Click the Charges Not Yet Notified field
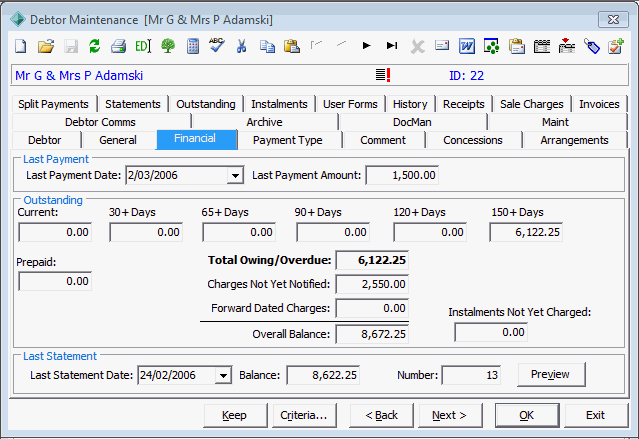This screenshot has height=439, width=639. [372, 284]
